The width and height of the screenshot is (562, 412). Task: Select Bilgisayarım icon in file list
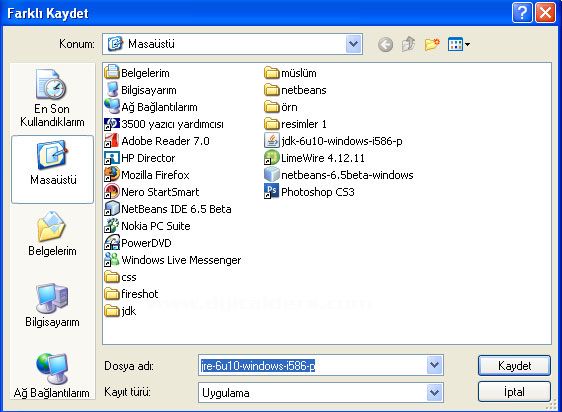point(112,90)
